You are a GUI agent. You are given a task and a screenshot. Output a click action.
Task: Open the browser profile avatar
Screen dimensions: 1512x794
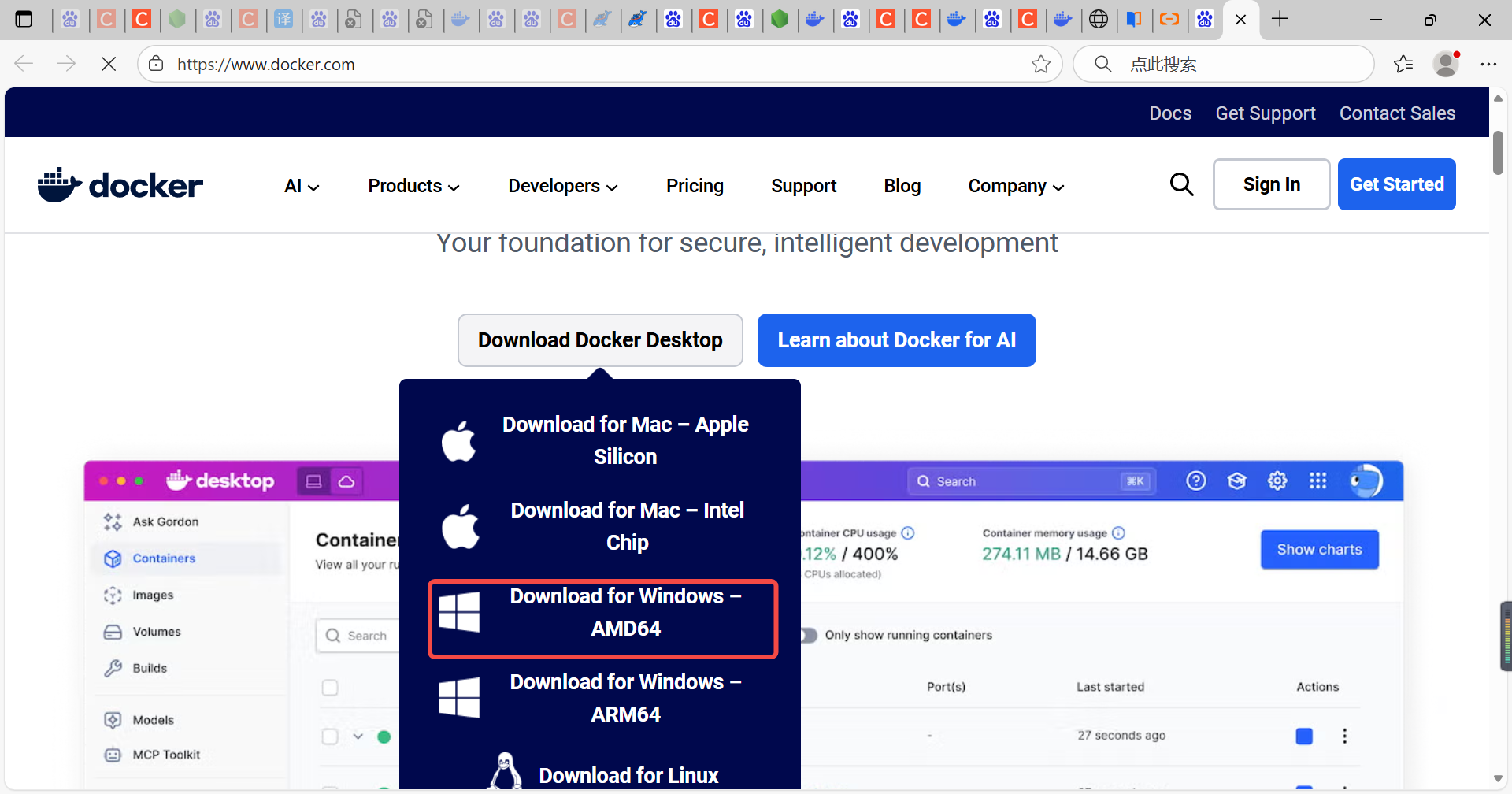pyautogui.click(x=1446, y=64)
